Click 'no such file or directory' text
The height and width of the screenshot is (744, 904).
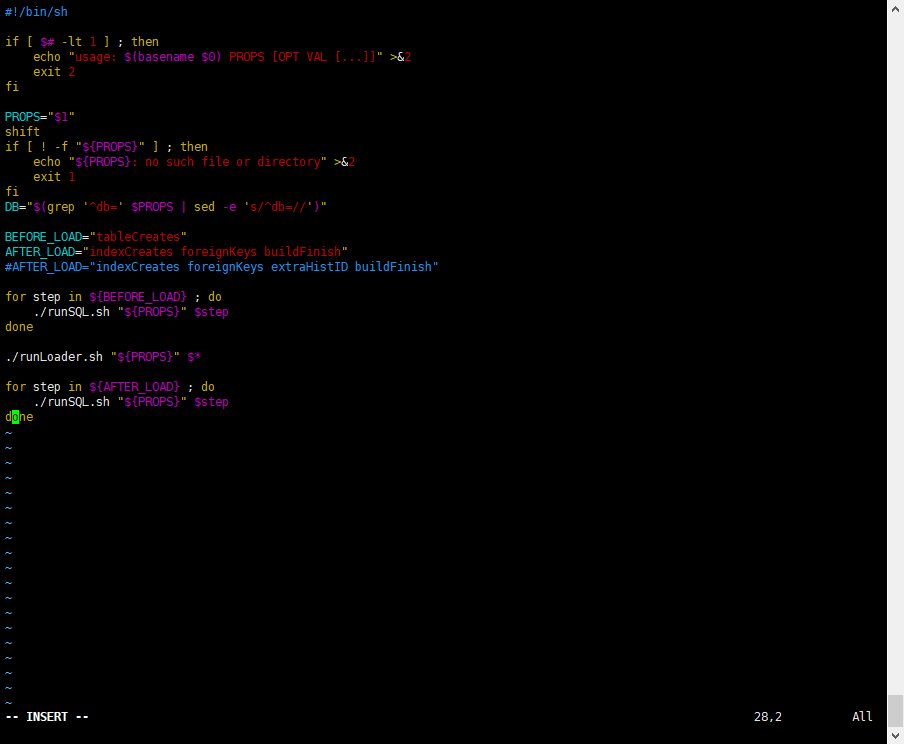click(232, 161)
